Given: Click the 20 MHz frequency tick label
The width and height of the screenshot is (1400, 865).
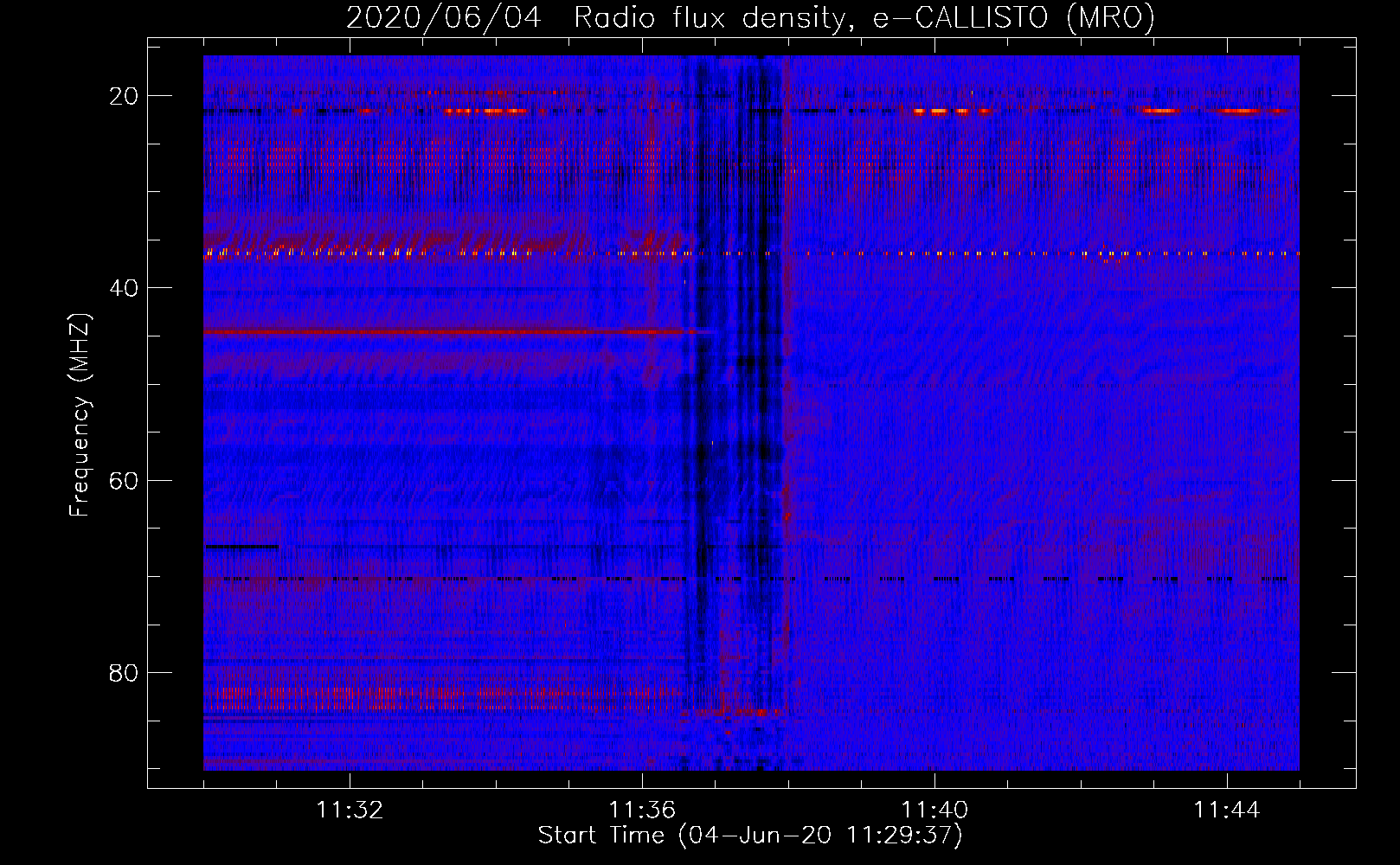Looking at the screenshot, I should click(124, 96).
